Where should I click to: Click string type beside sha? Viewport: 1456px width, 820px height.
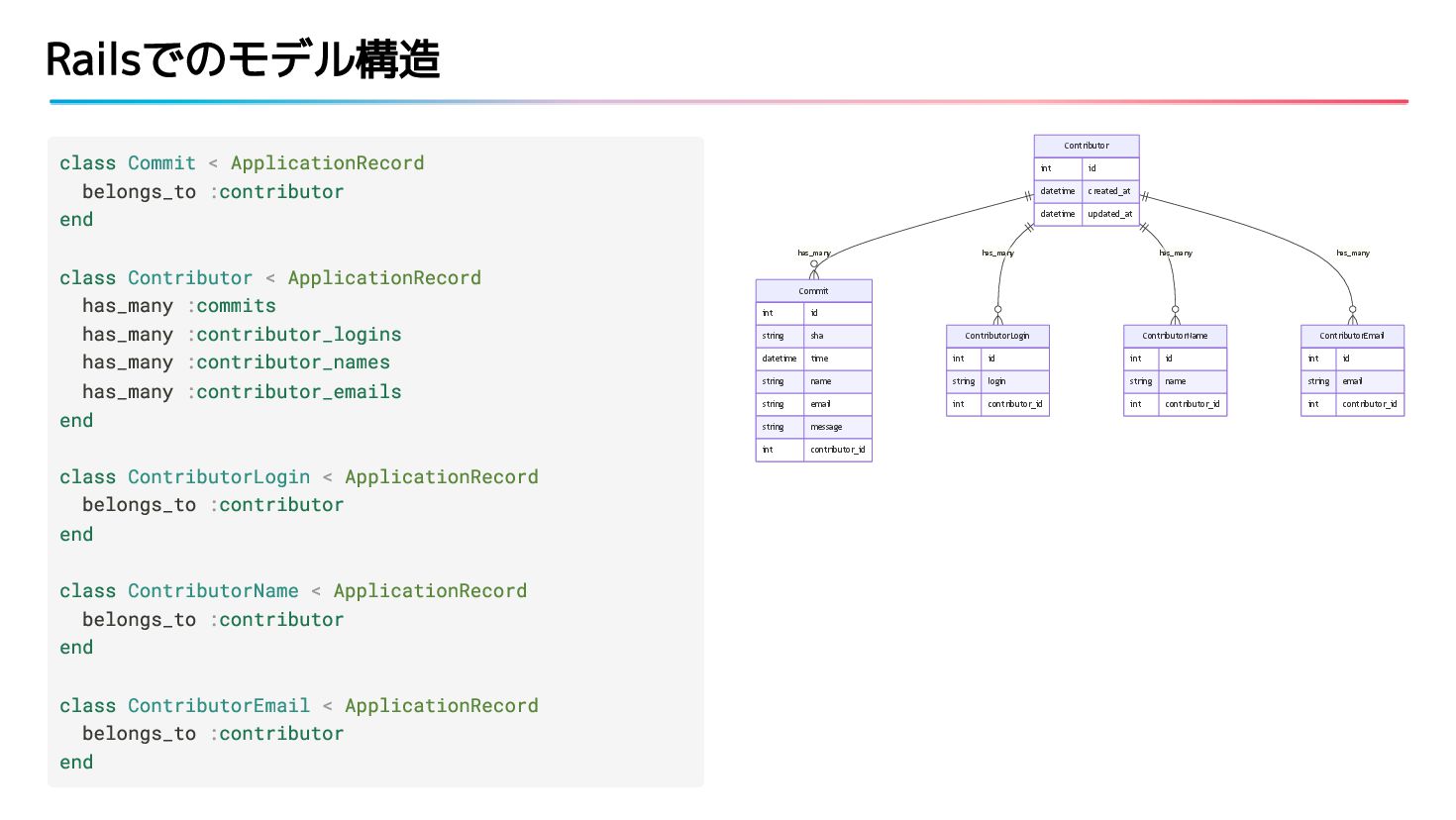pyautogui.click(x=780, y=336)
